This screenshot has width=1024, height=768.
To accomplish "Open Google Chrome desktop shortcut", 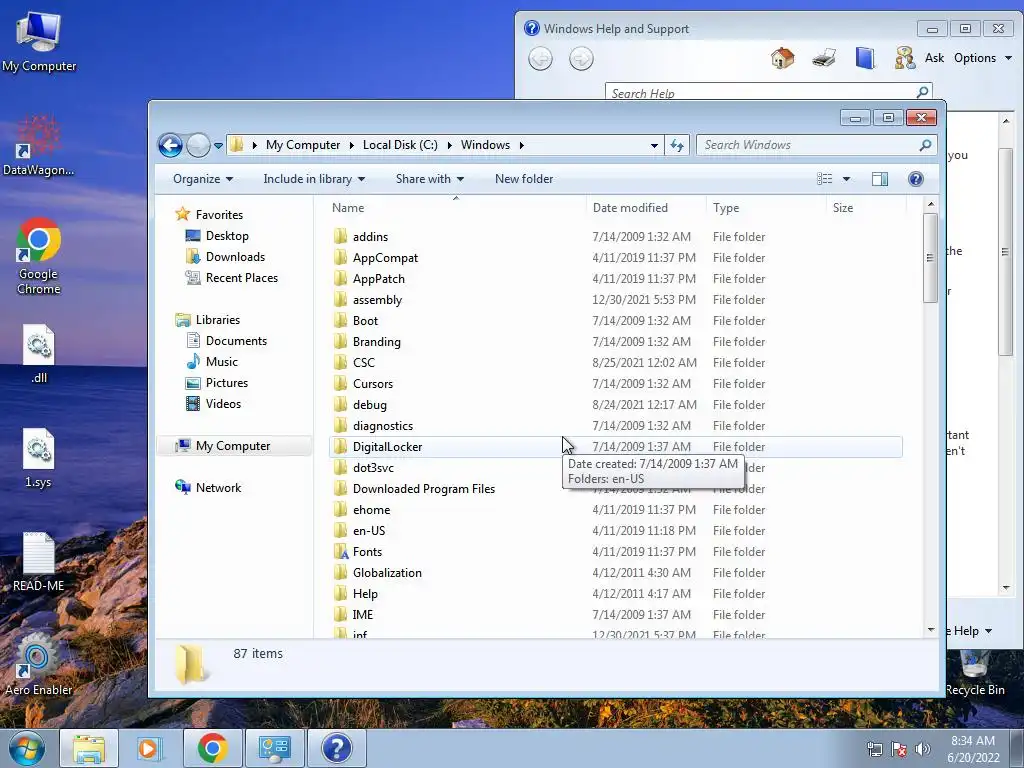I will pyautogui.click(x=39, y=256).
